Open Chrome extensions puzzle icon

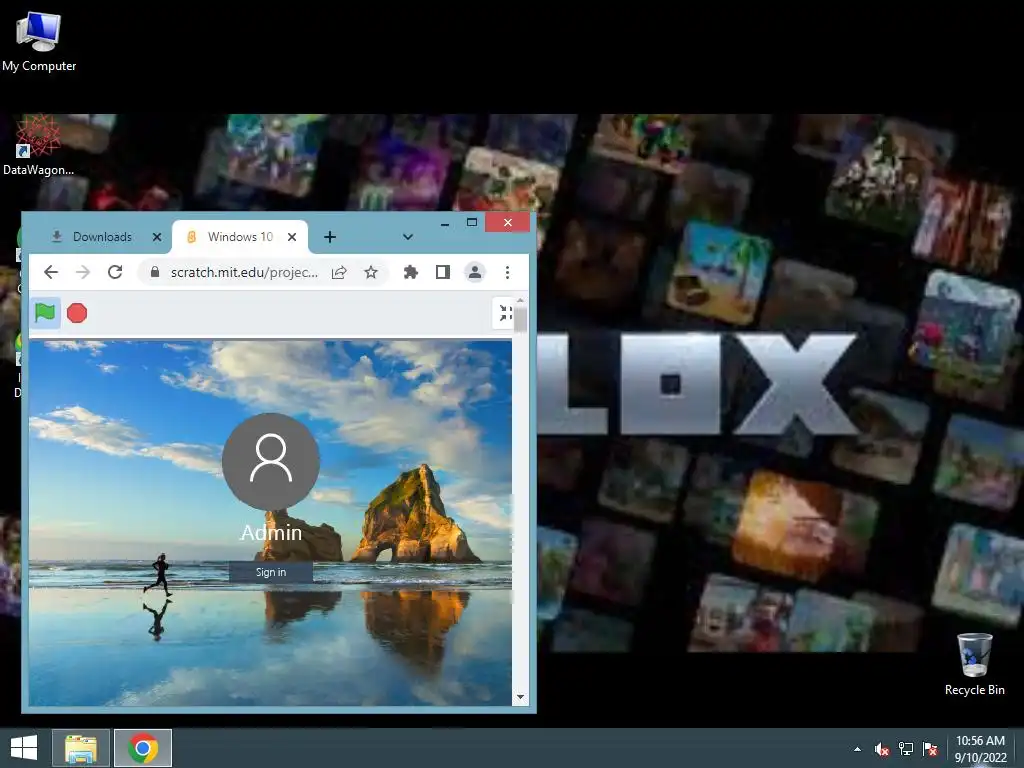point(411,272)
